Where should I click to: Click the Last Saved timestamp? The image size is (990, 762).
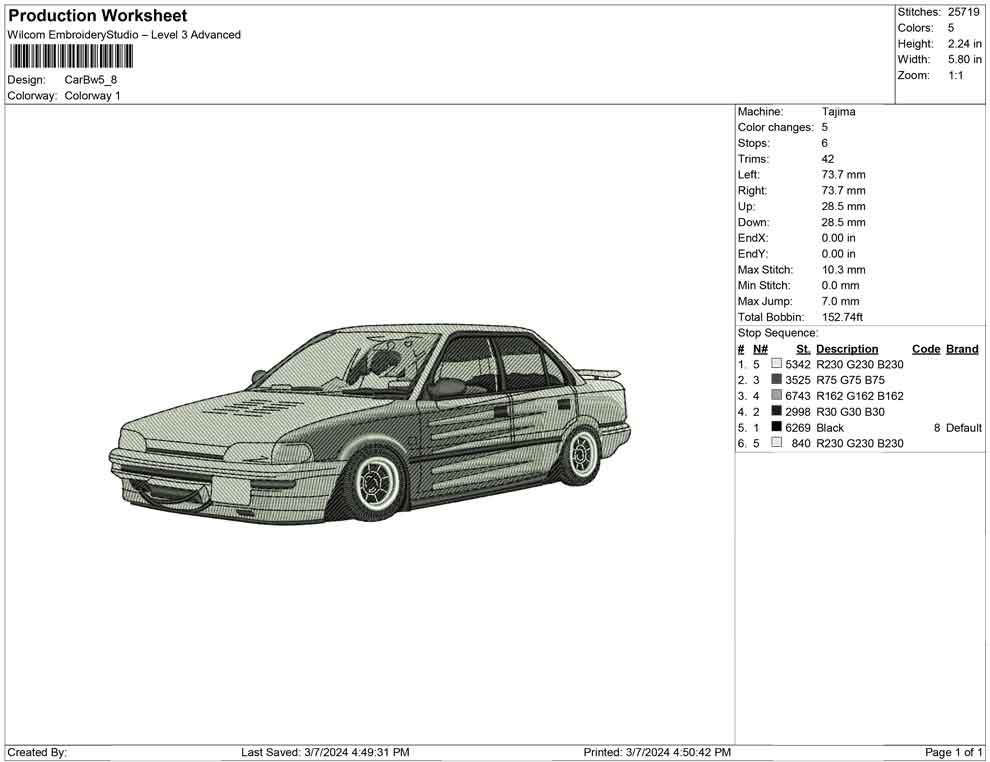point(325,752)
